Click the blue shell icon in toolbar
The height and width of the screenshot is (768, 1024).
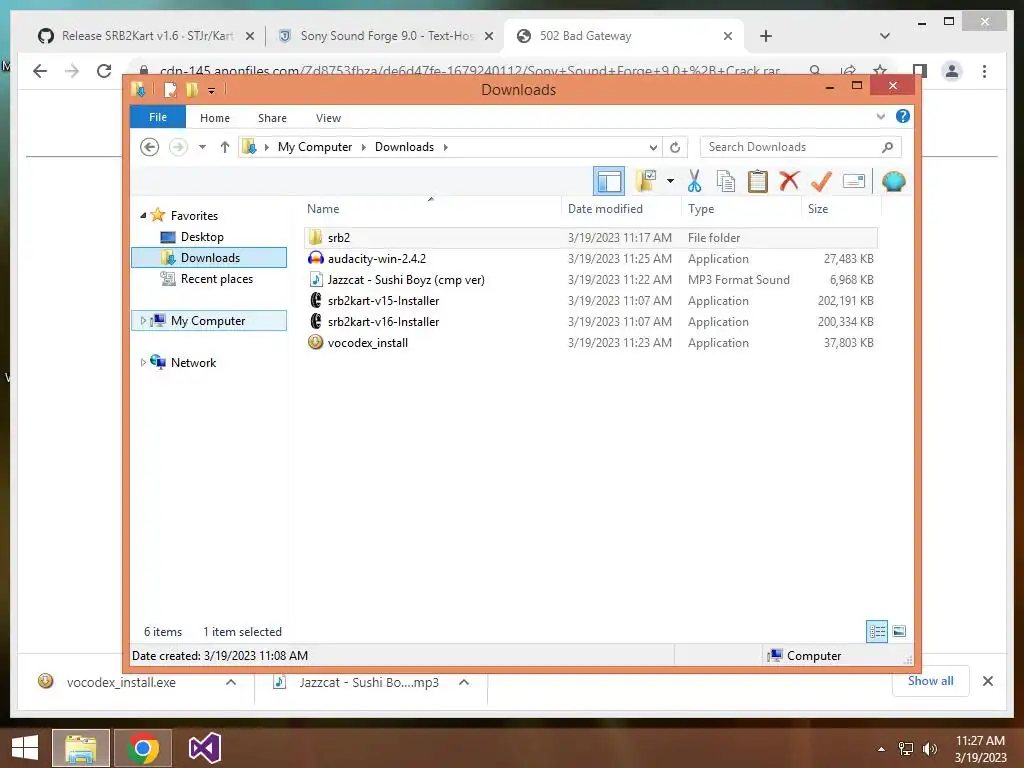(893, 181)
